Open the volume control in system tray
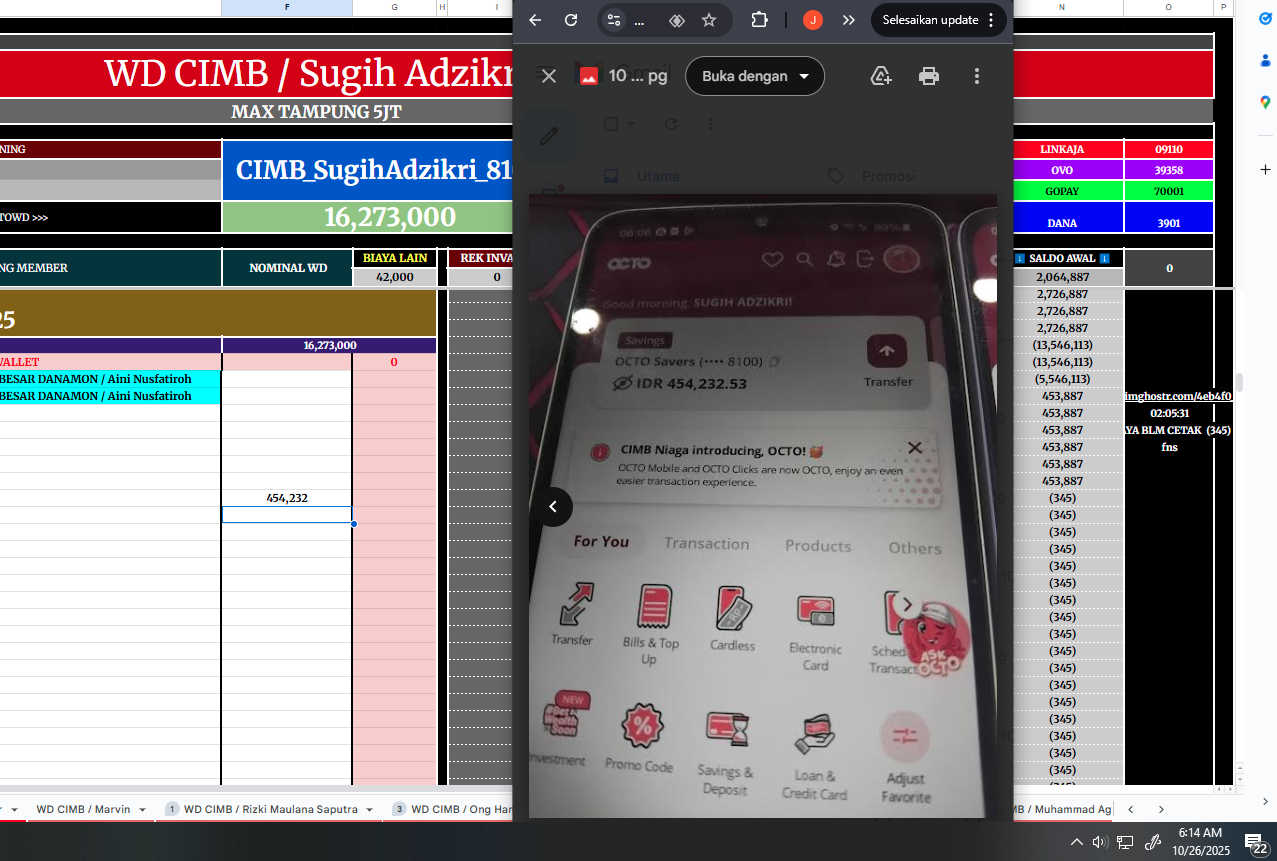The width and height of the screenshot is (1277, 861). [1099, 842]
